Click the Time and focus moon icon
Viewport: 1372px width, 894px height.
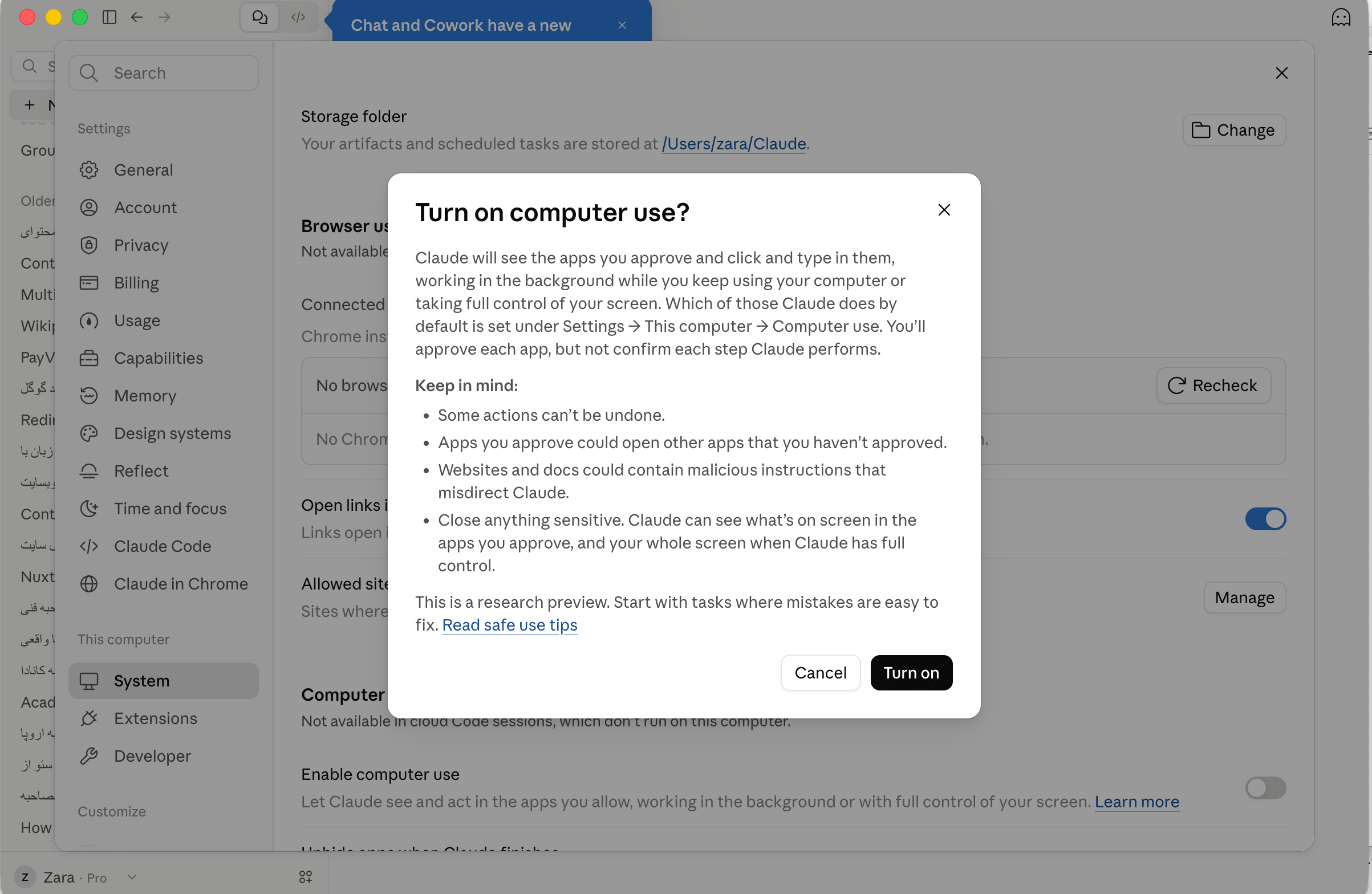pyautogui.click(x=89, y=509)
